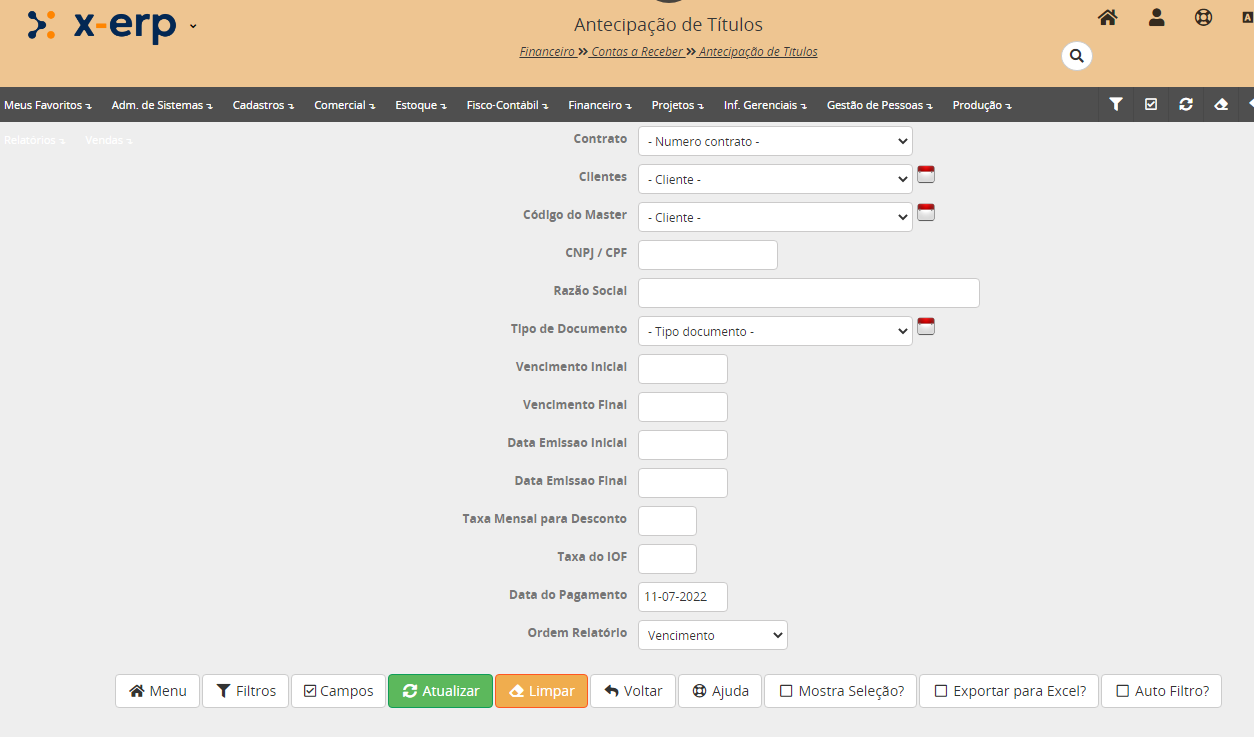Click the Razão Social input field
Screen dimensions: 1254x737
click(808, 293)
